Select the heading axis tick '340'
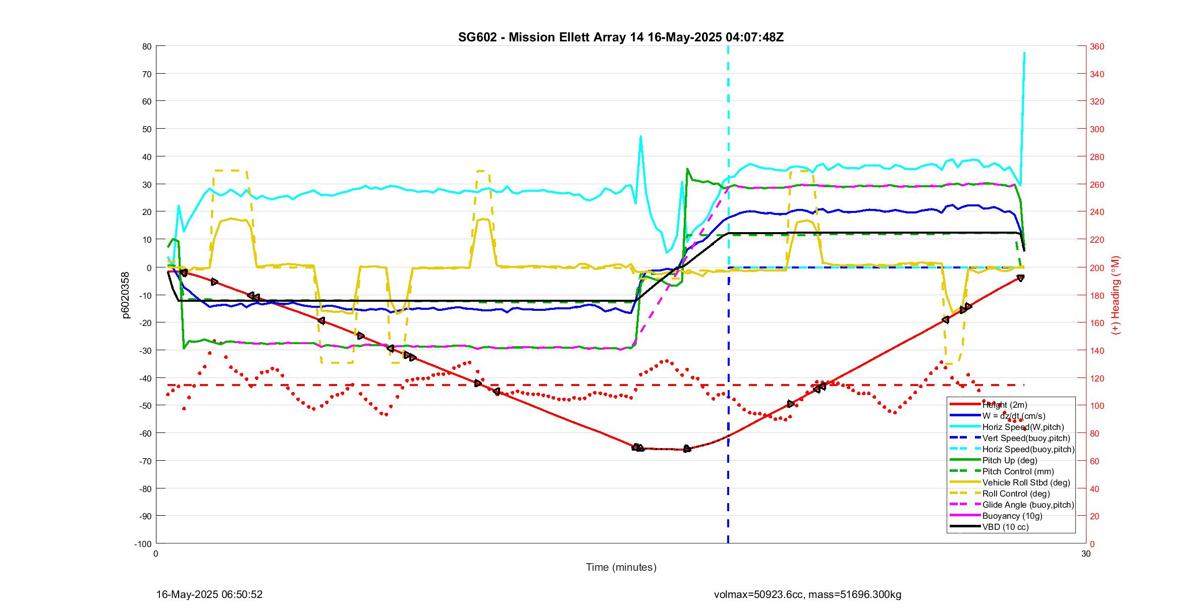Screen dimensions: 1200x611 click(1097, 74)
